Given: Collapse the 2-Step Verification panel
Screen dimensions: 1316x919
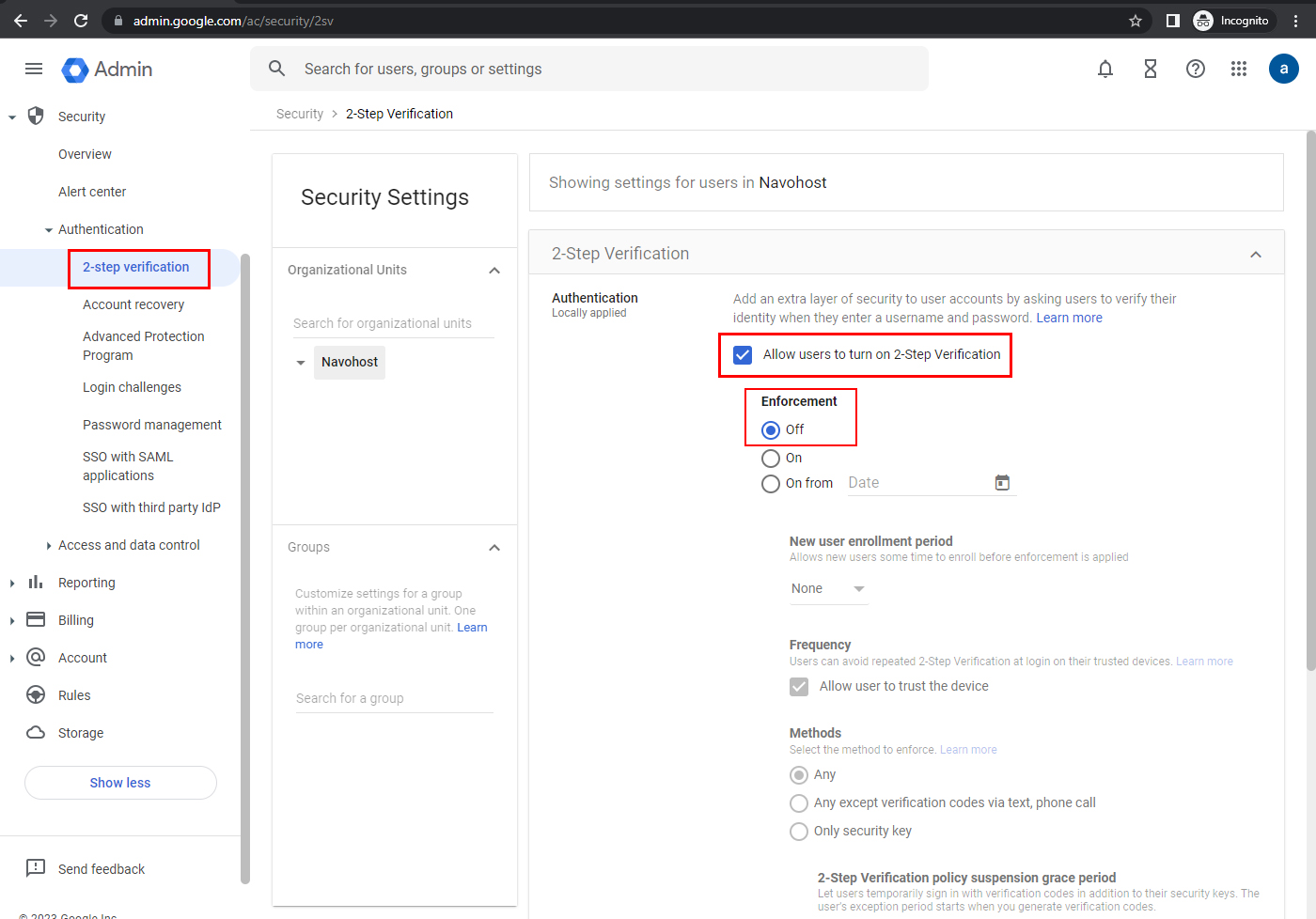Looking at the screenshot, I should [x=1255, y=255].
